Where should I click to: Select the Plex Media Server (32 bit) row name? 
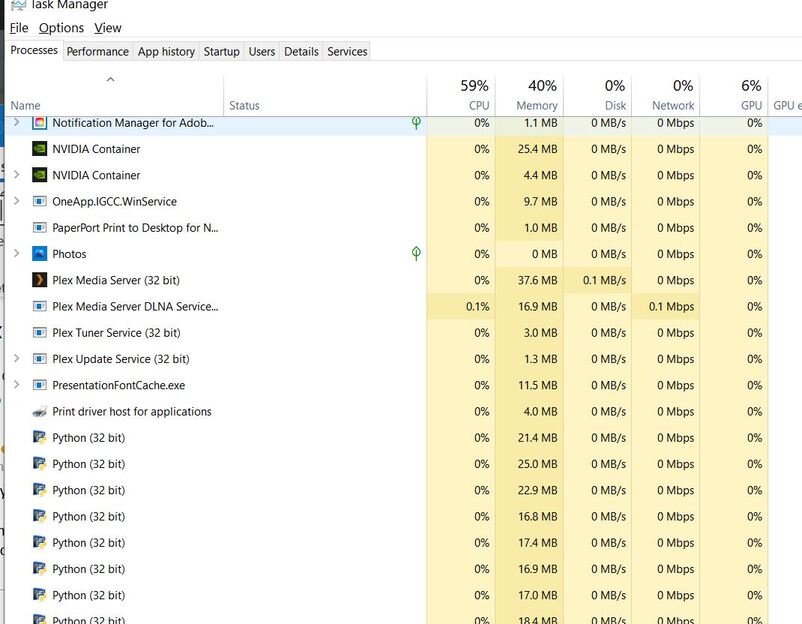click(116, 280)
